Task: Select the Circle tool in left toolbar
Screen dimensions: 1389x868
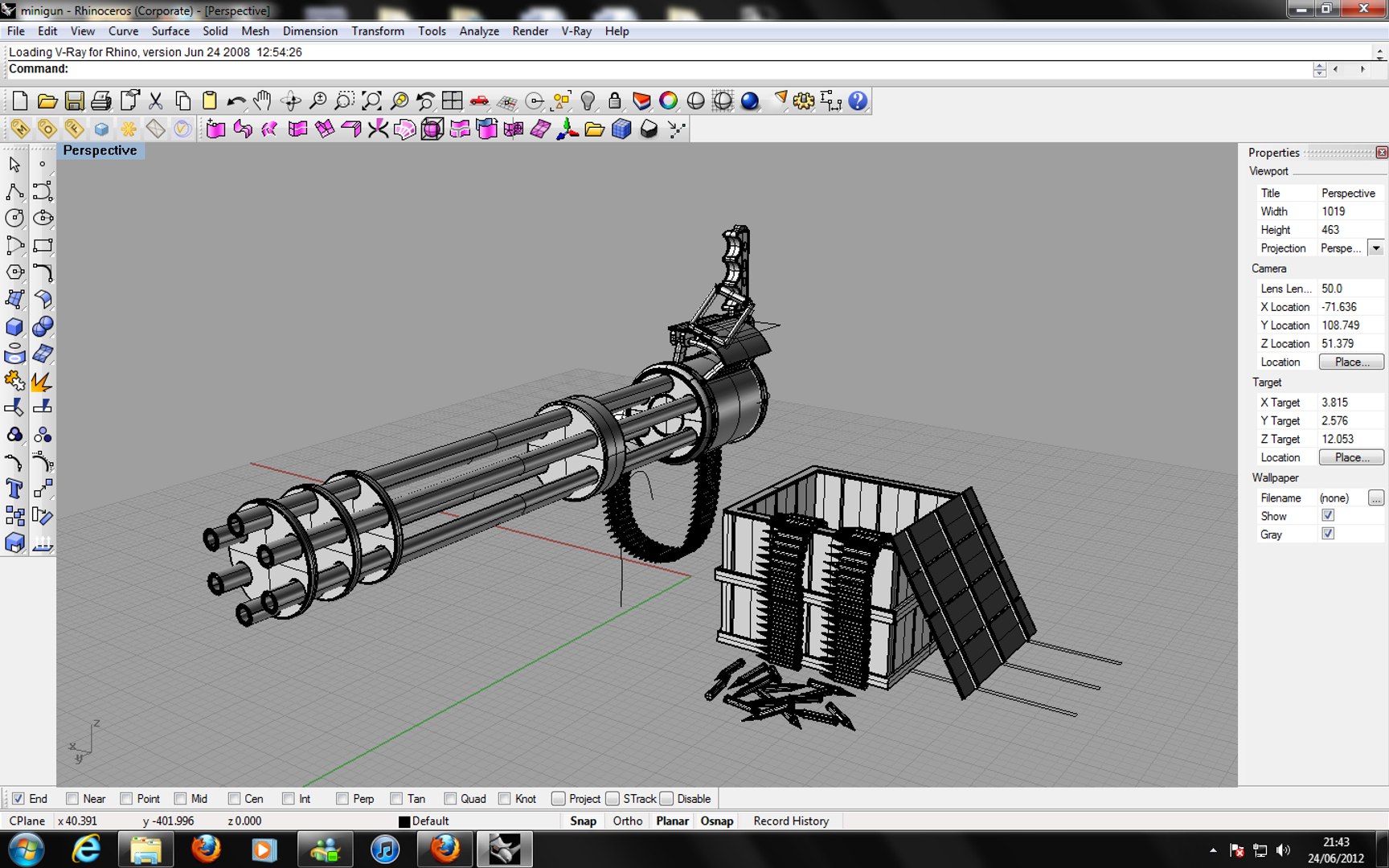Action: click(14, 218)
